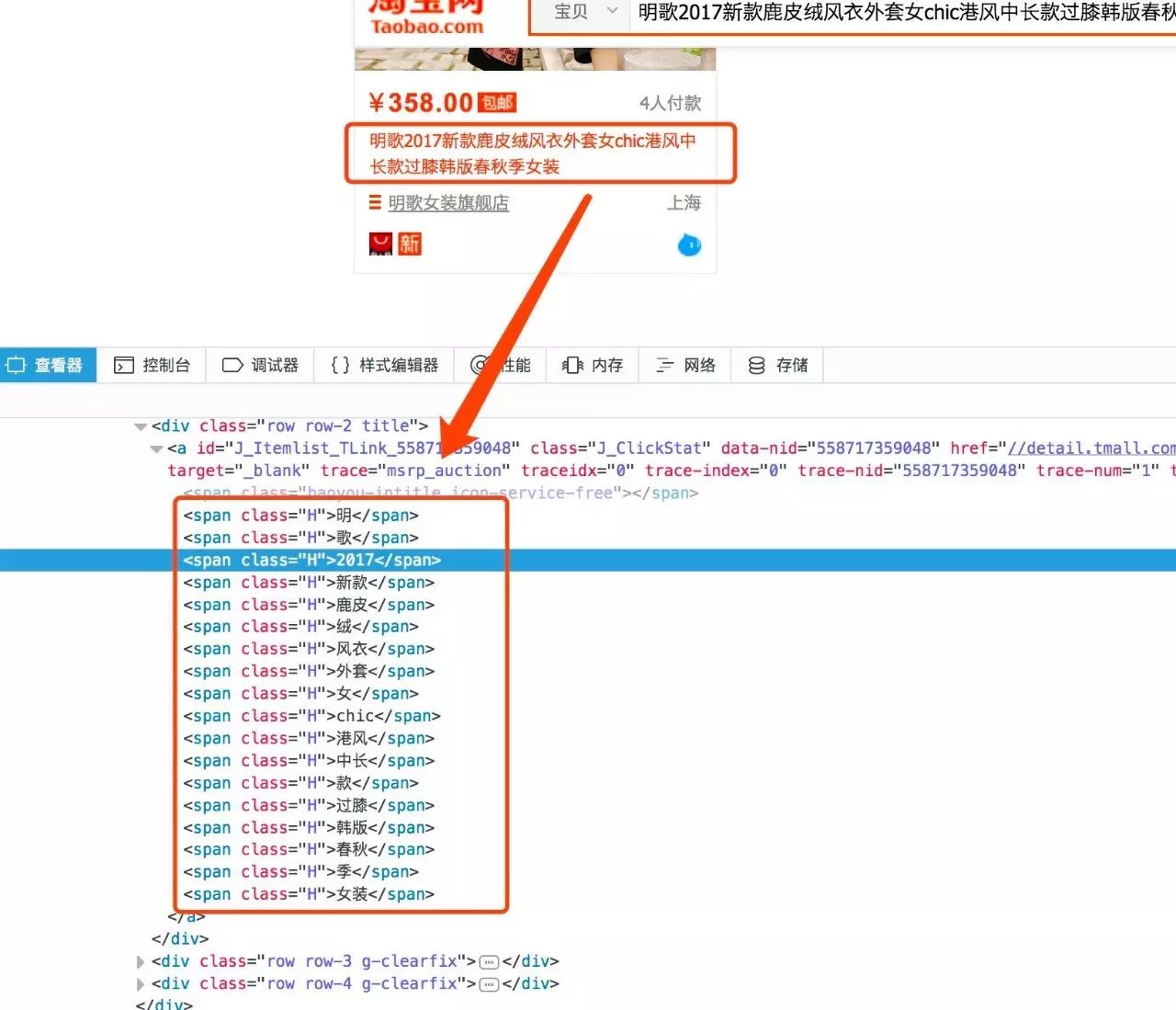Select the span node containing chic

pos(311,716)
